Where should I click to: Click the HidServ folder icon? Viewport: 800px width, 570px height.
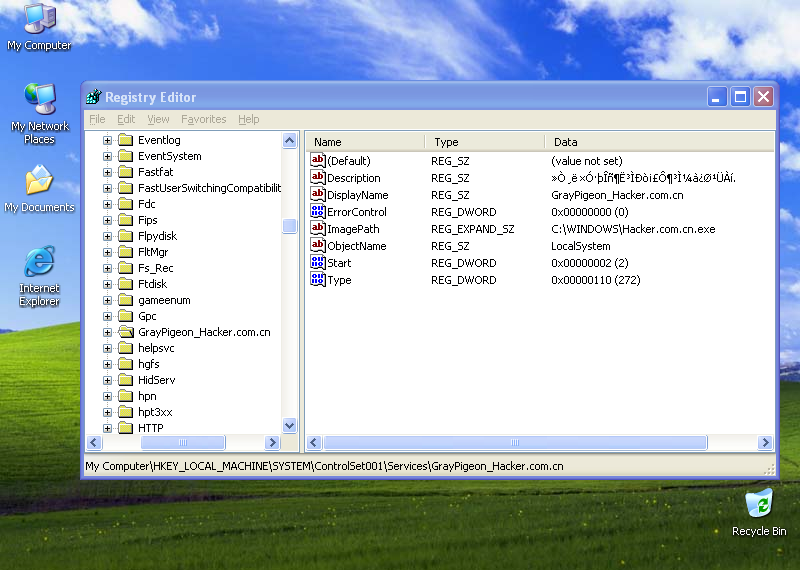[126, 380]
